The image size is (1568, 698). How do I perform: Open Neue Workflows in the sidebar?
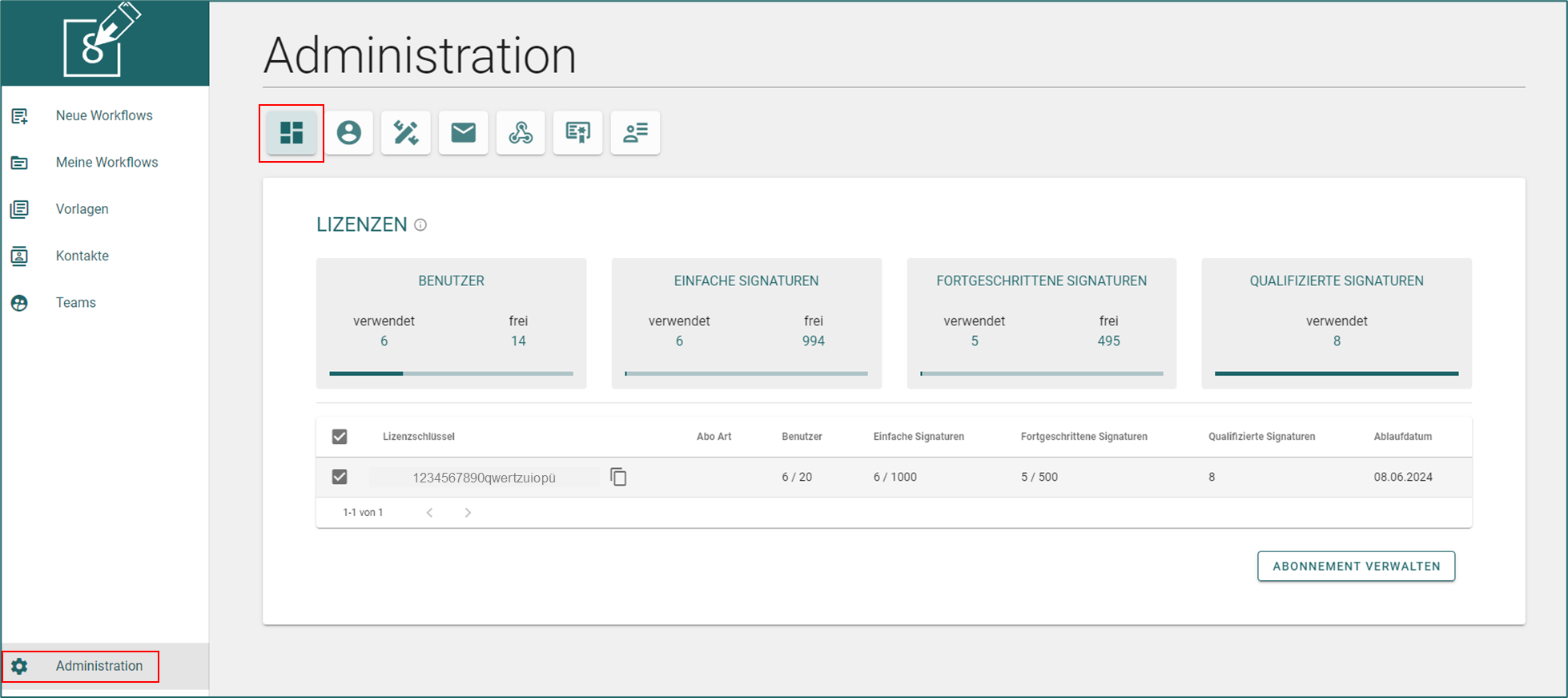(x=105, y=116)
